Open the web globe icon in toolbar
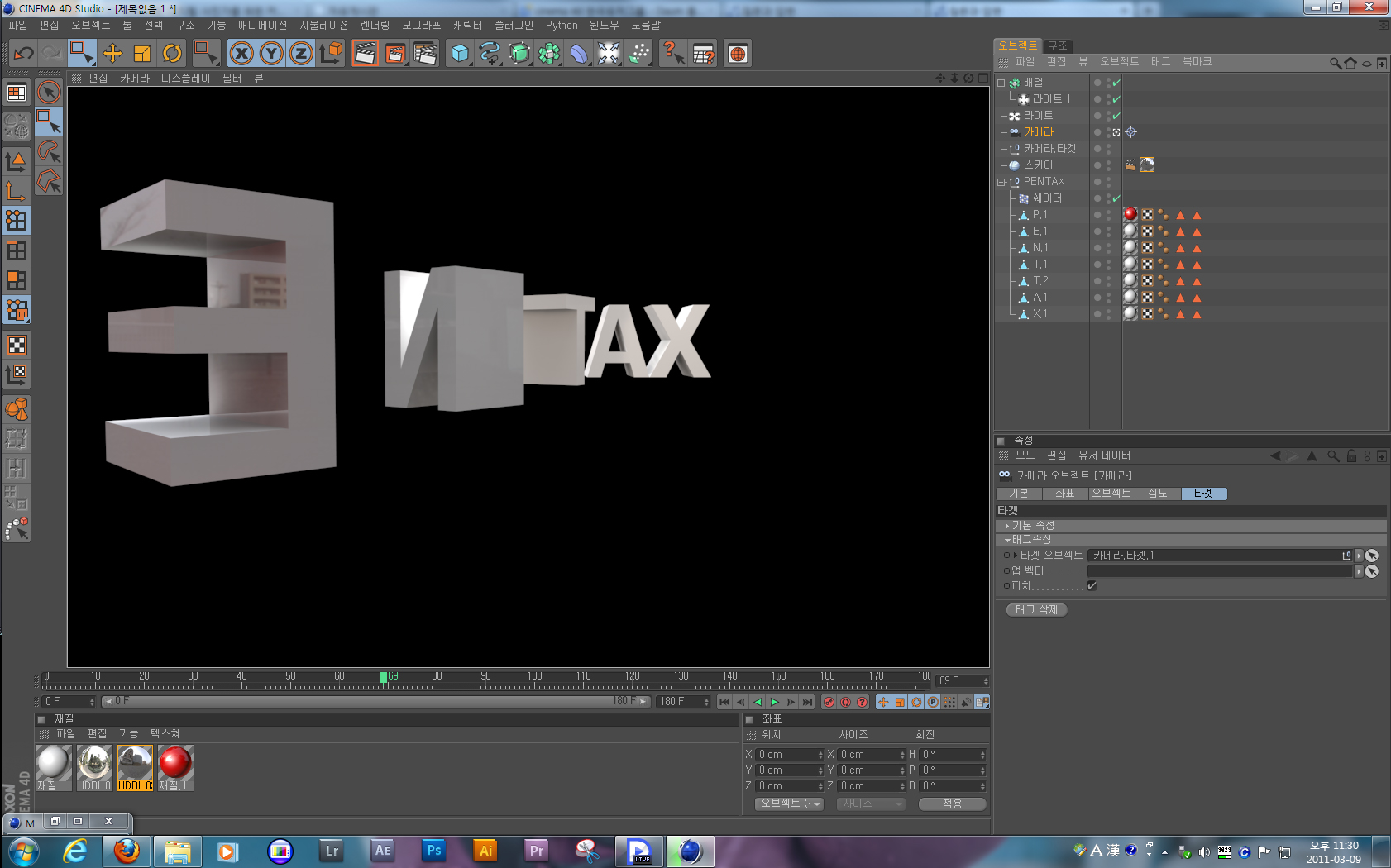Image resolution: width=1391 pixels, height=868 pixels. [738, 54]
